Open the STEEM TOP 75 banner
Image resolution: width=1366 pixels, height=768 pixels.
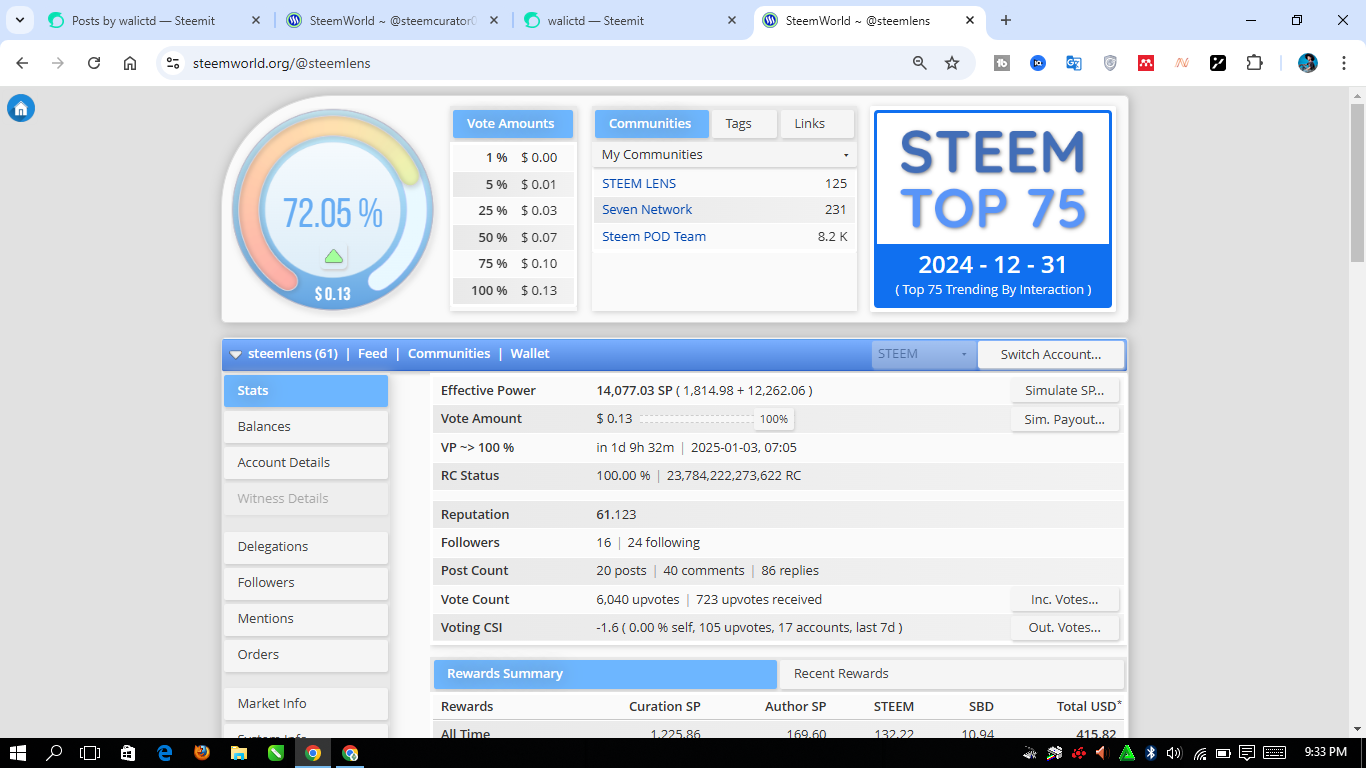(993, 210)
